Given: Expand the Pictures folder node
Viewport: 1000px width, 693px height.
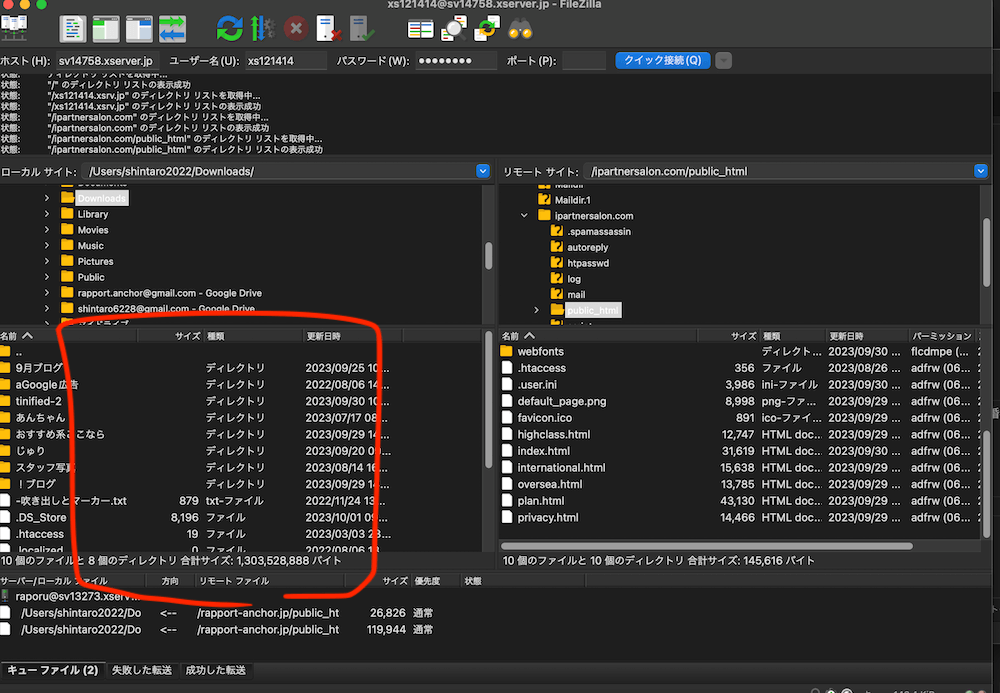Looking at the screenshot, I should [47, 261].
